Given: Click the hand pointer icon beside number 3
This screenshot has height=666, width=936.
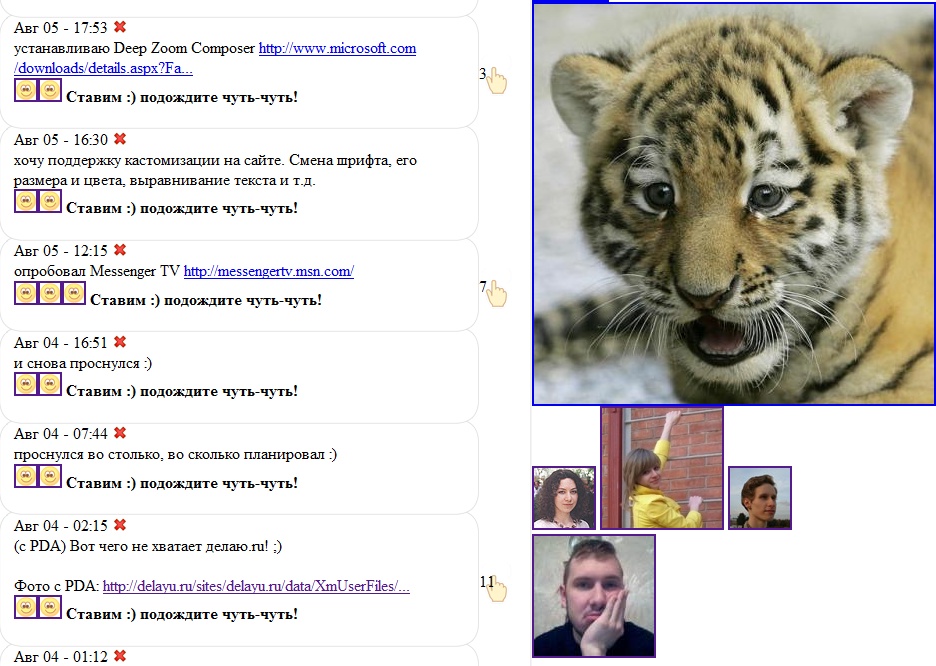Looking at the screenshot, I should click(498, 79).
